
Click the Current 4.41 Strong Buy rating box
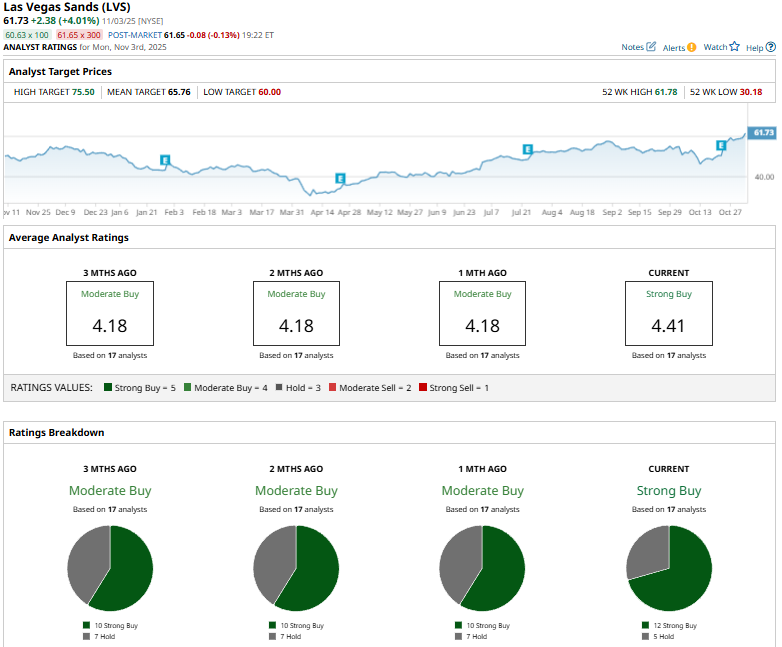669,313
